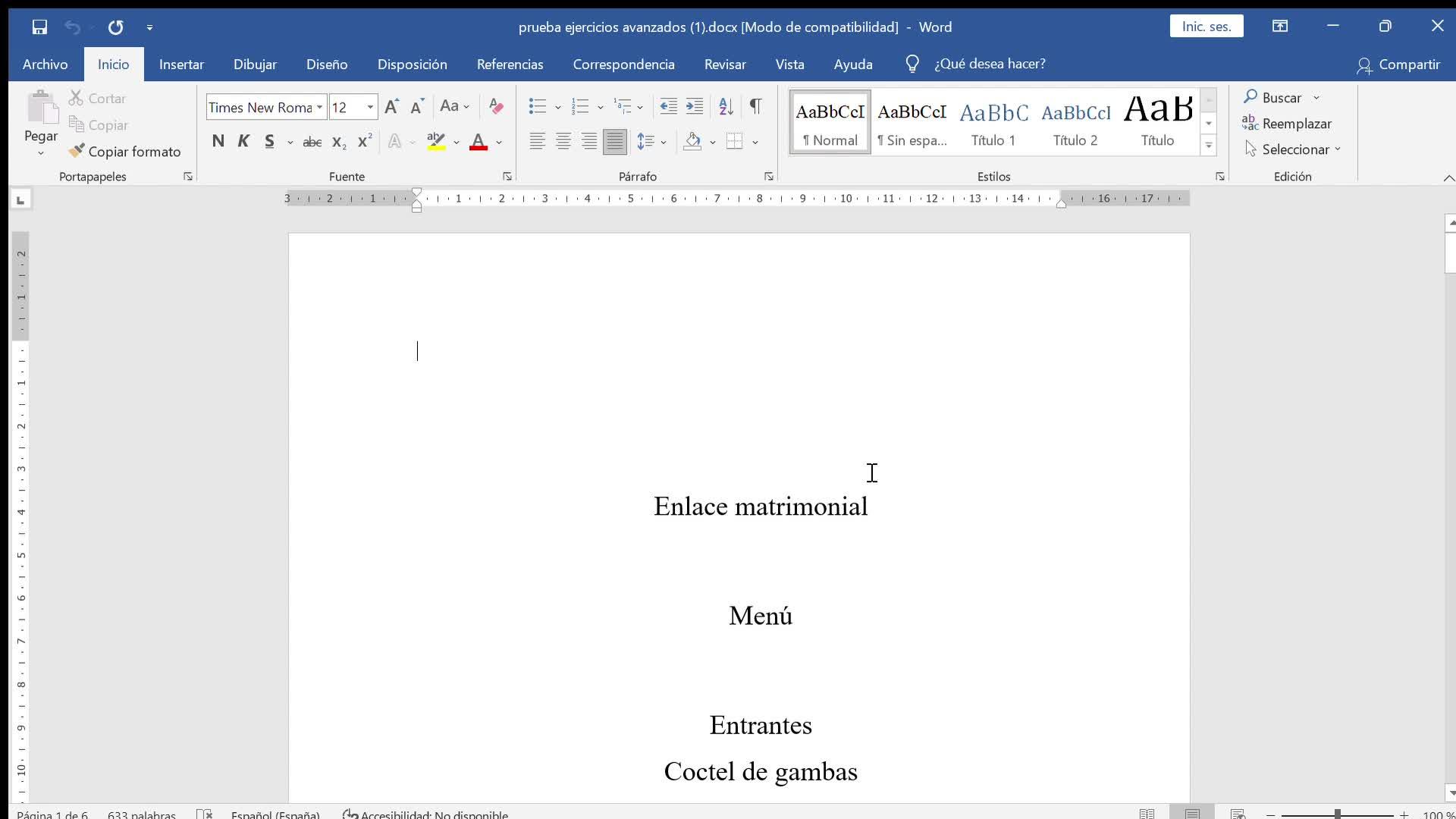The width and height of the screenshot is (1456, 819).
Task: Toggle paragraph marks (¶) visibility
Action: [x=755, y=106]
